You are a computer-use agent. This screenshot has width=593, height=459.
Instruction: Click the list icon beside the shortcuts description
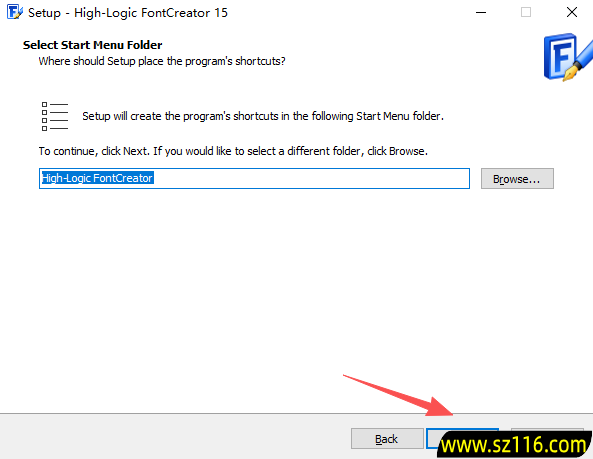pyautogui.click(x=55, y=116)
